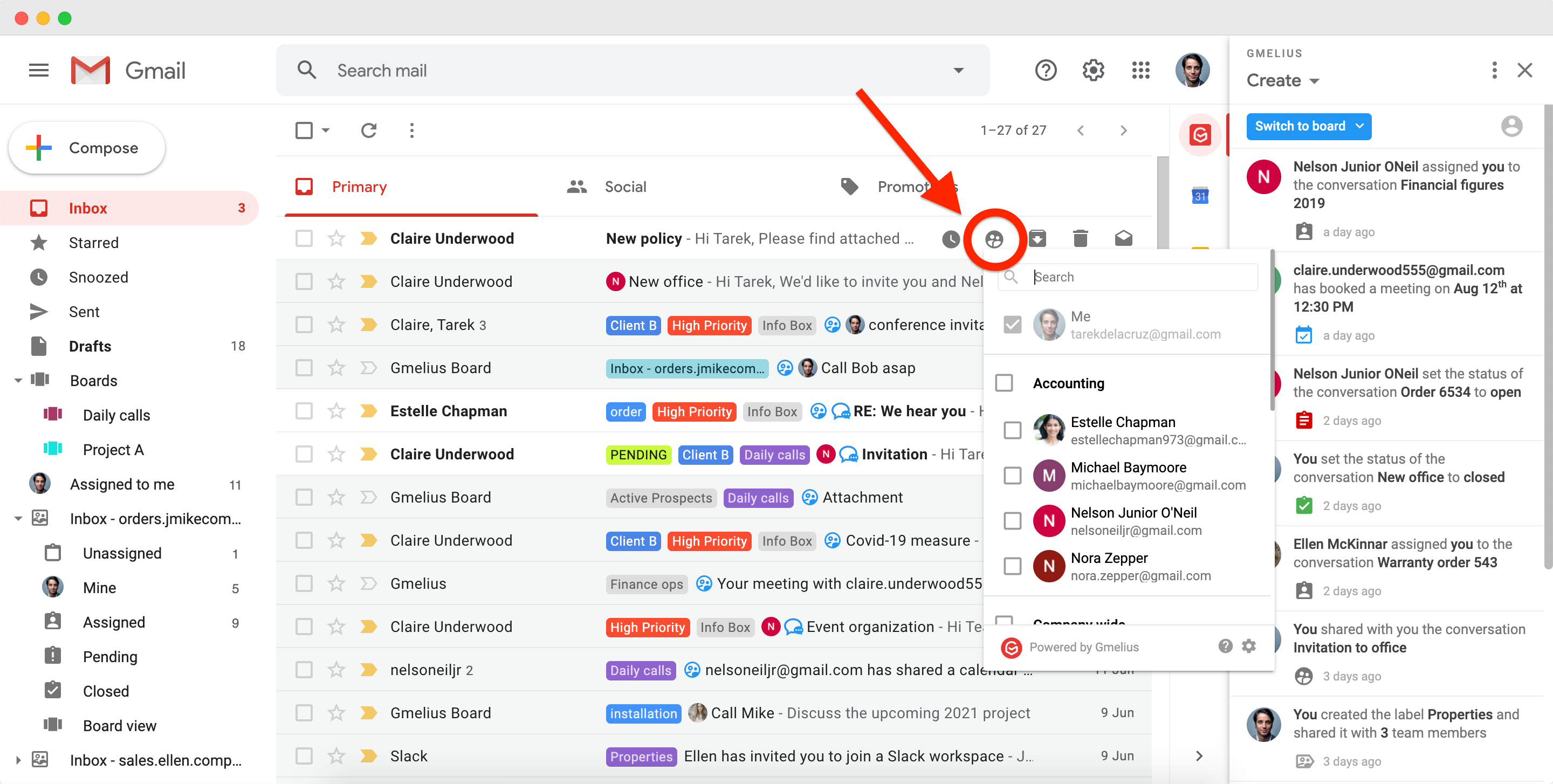
Task: Archive the New policy email
Action: [1037, 239]
